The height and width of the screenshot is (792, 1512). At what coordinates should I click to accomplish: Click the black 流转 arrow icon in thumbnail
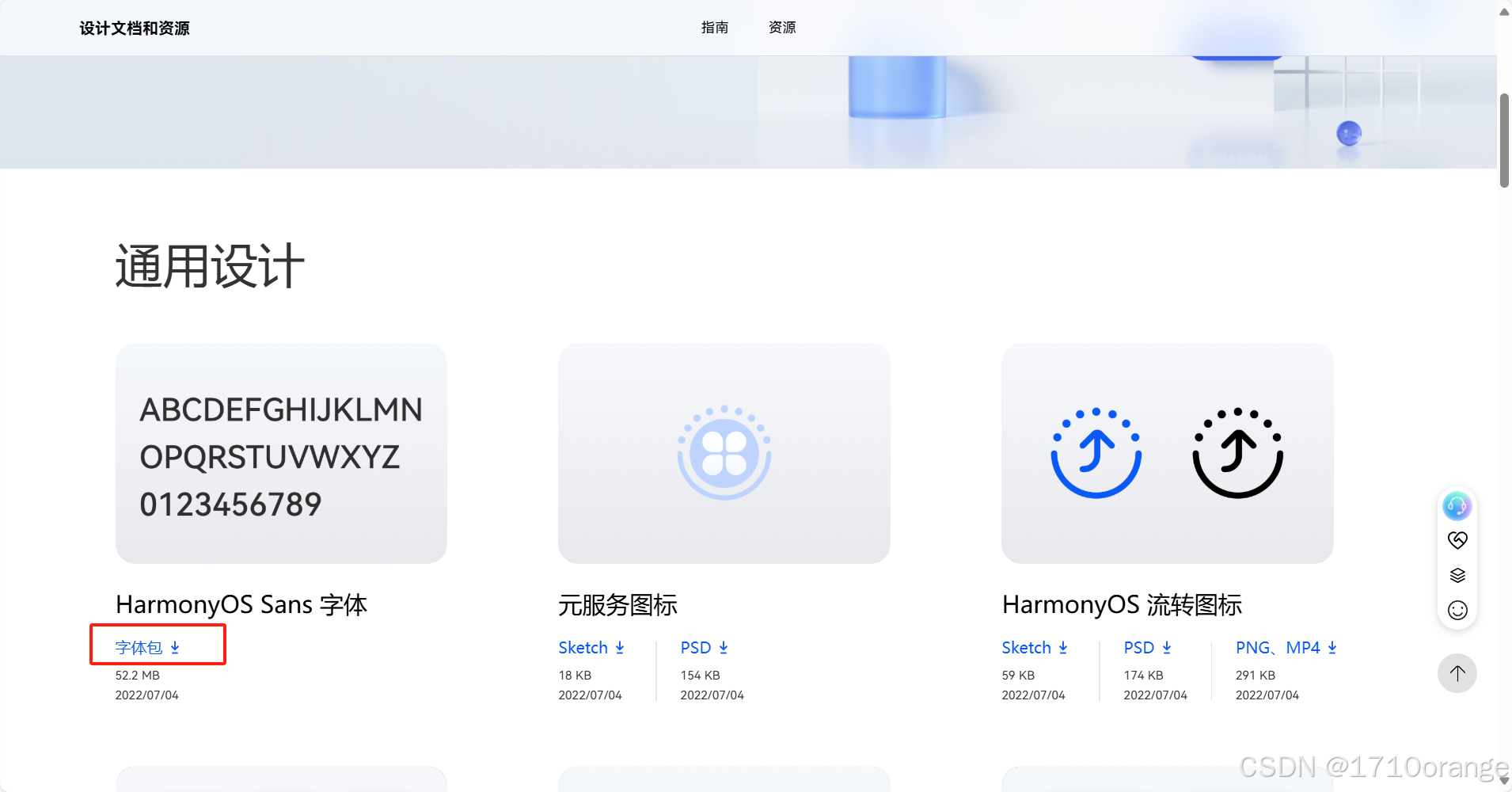pos(1238,453)
